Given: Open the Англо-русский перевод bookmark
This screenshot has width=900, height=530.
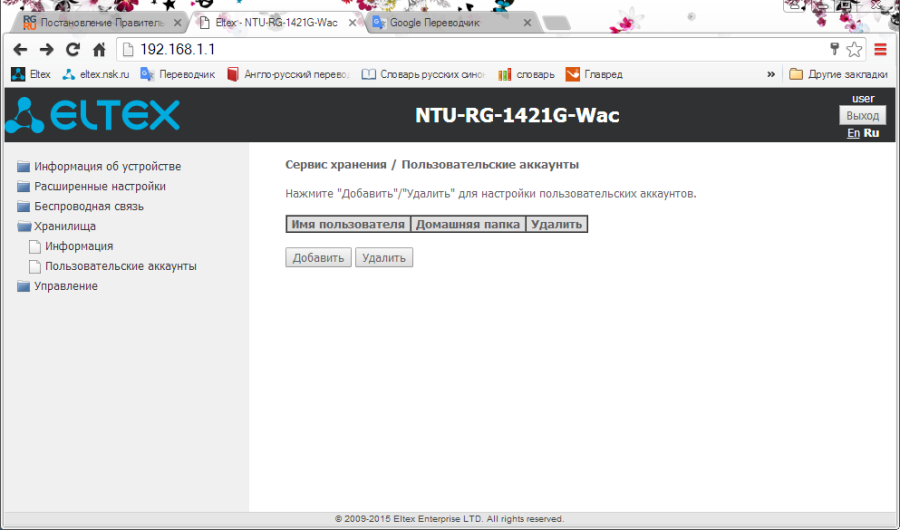Looking at the screenshot, I should point(288,75).
